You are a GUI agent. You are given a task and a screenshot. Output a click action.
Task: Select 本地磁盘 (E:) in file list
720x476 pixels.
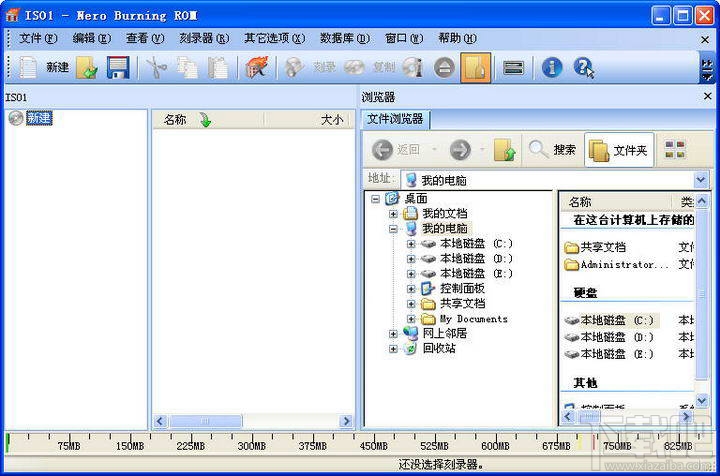(609, 354)
